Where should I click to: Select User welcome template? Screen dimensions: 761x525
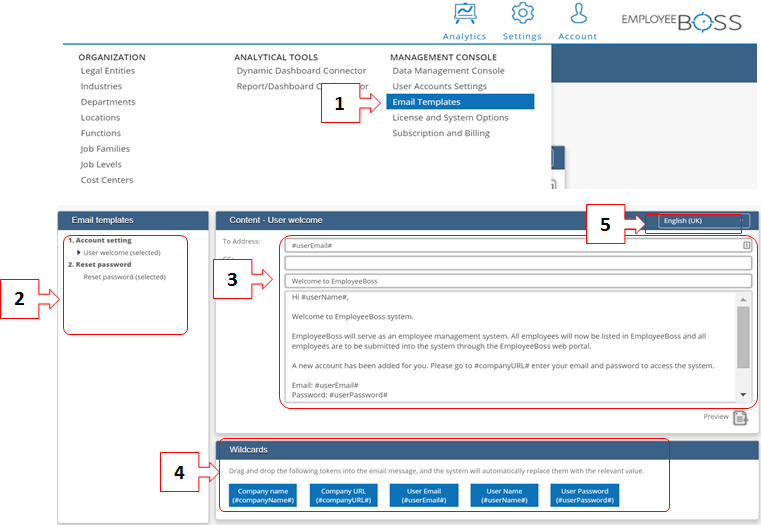pyautogui.click(x=122, y=253)
